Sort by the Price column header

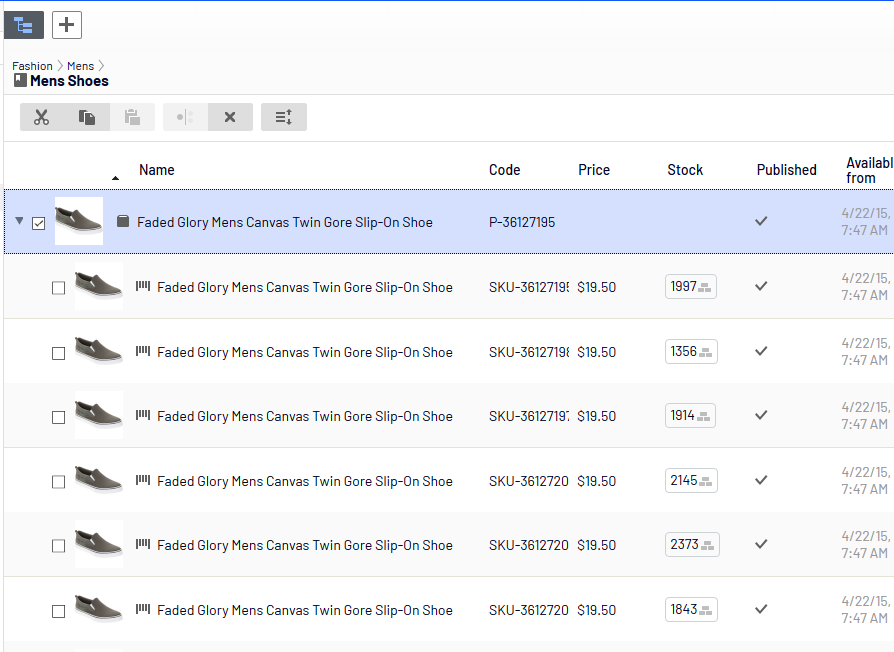pyautogui.click(x=594, y=170)
